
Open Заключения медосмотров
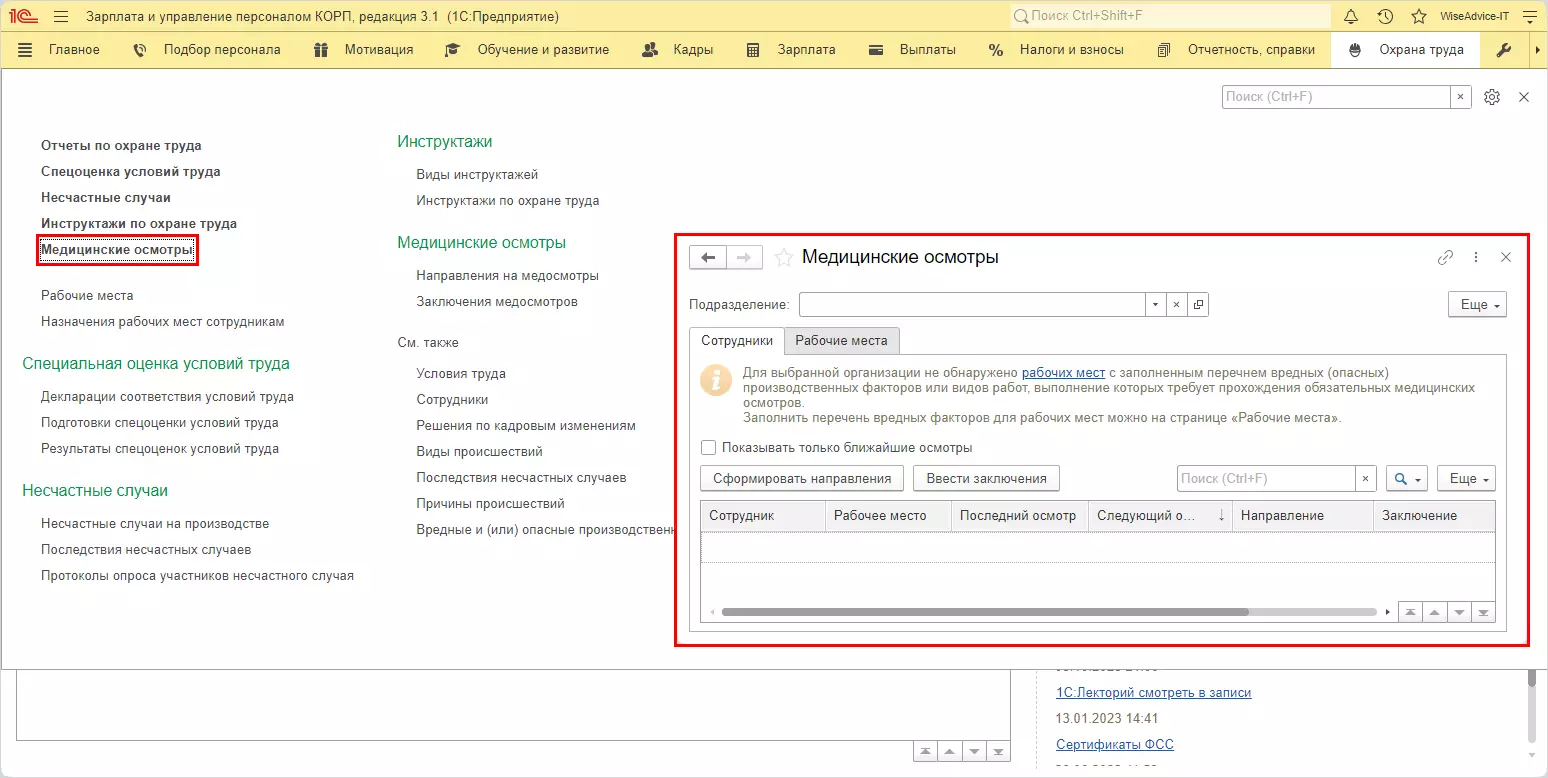pyautogui.click(x=497, y=302)
